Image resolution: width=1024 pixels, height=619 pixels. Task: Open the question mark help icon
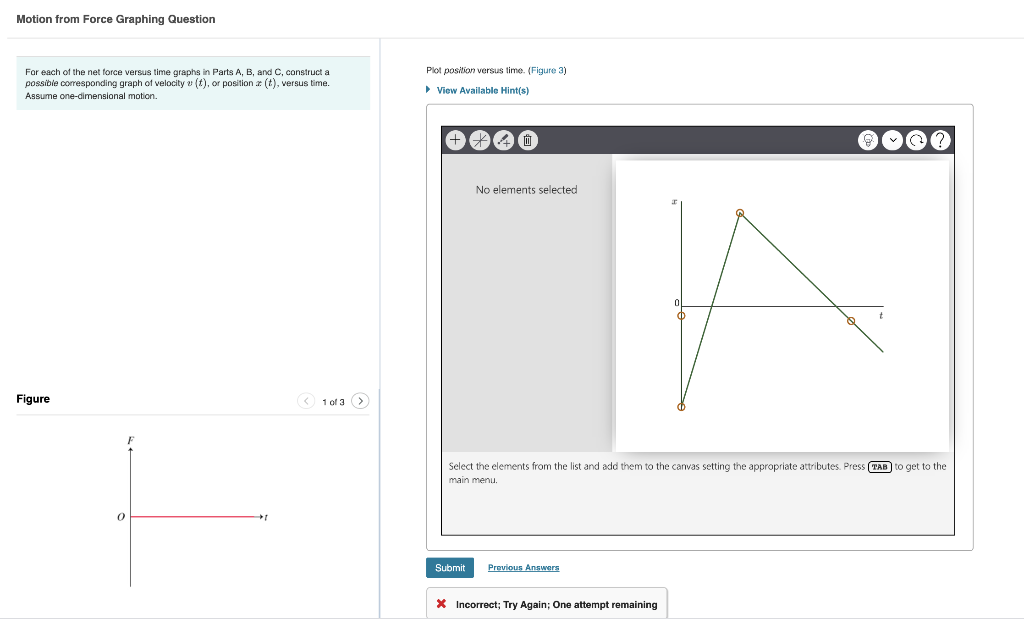tap(941, 140)
